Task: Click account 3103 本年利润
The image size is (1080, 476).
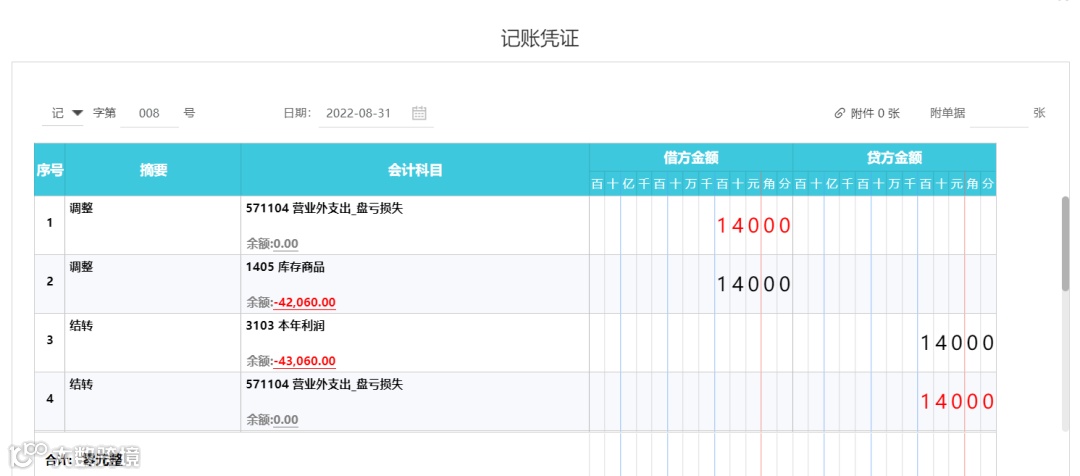Action: [284, 327]
